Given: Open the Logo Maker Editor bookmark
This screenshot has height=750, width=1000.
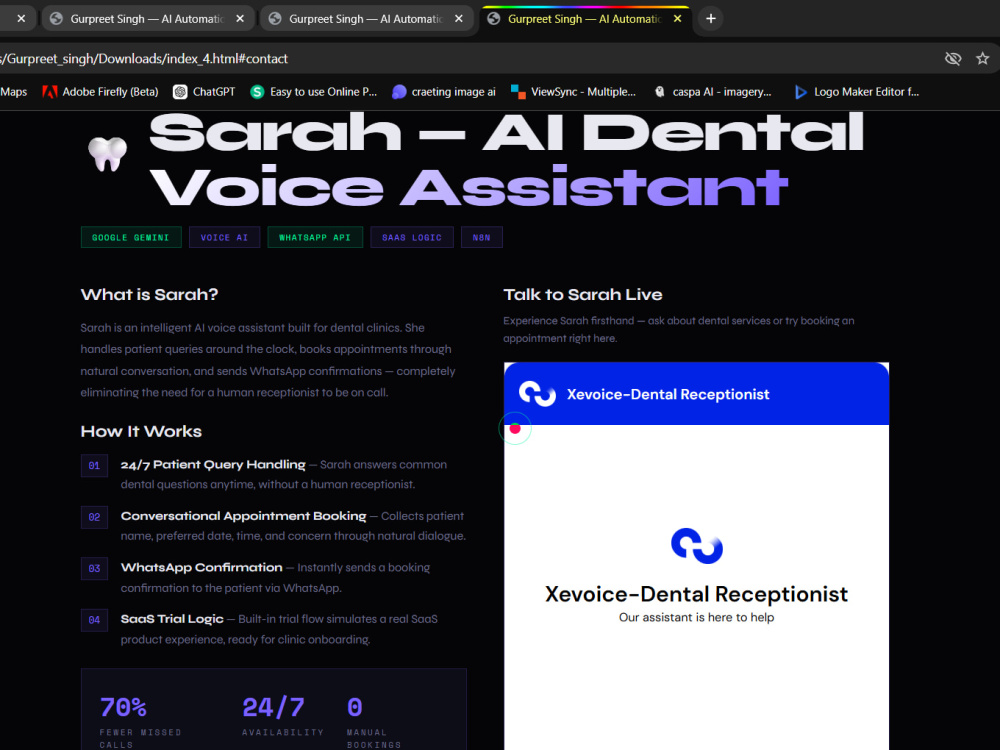Looking at the screenshot, I should click(x=857, y=92).
